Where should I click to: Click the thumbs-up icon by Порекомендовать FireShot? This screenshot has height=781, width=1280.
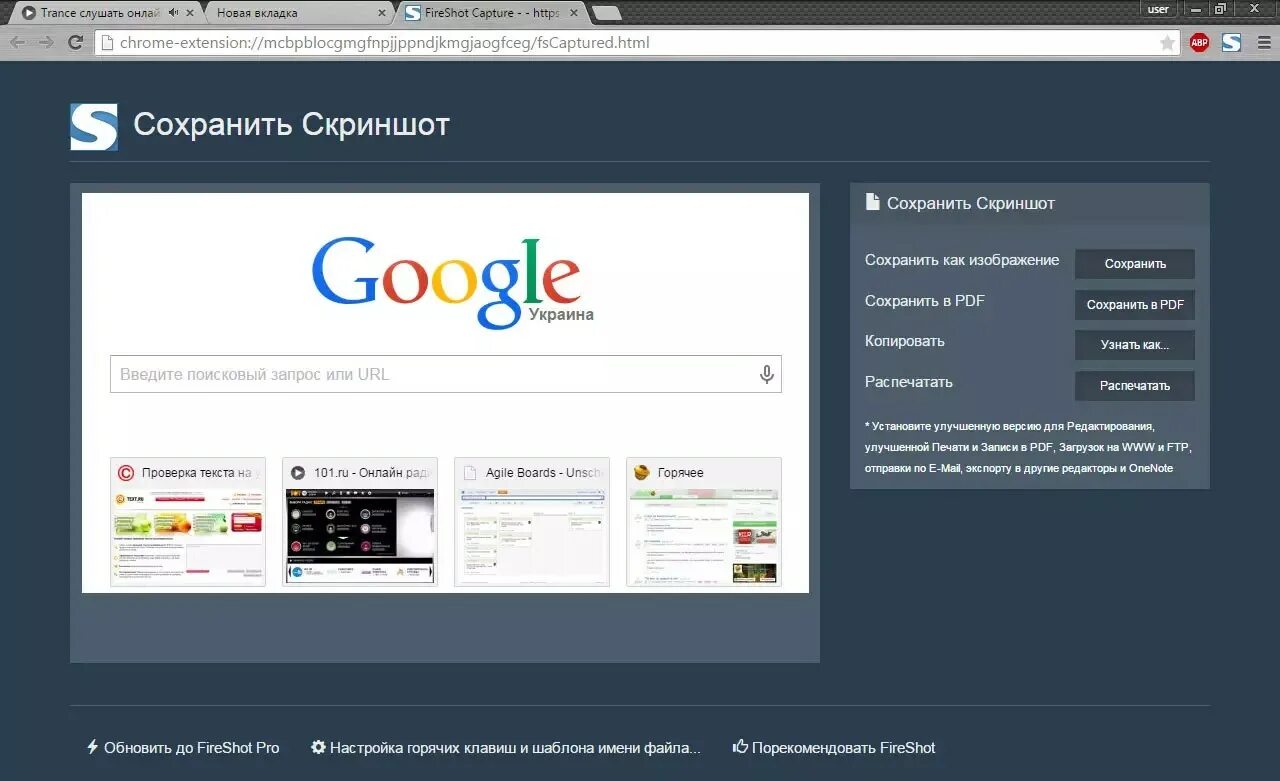[x=740, y=746]
